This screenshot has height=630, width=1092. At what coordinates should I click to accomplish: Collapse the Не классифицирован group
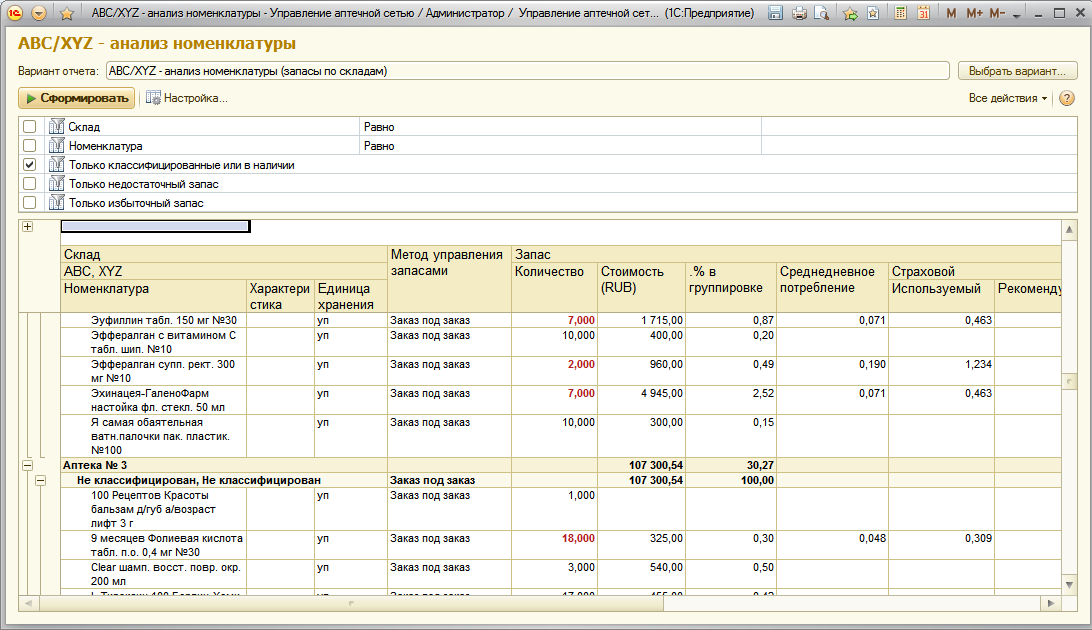[40, 480]
